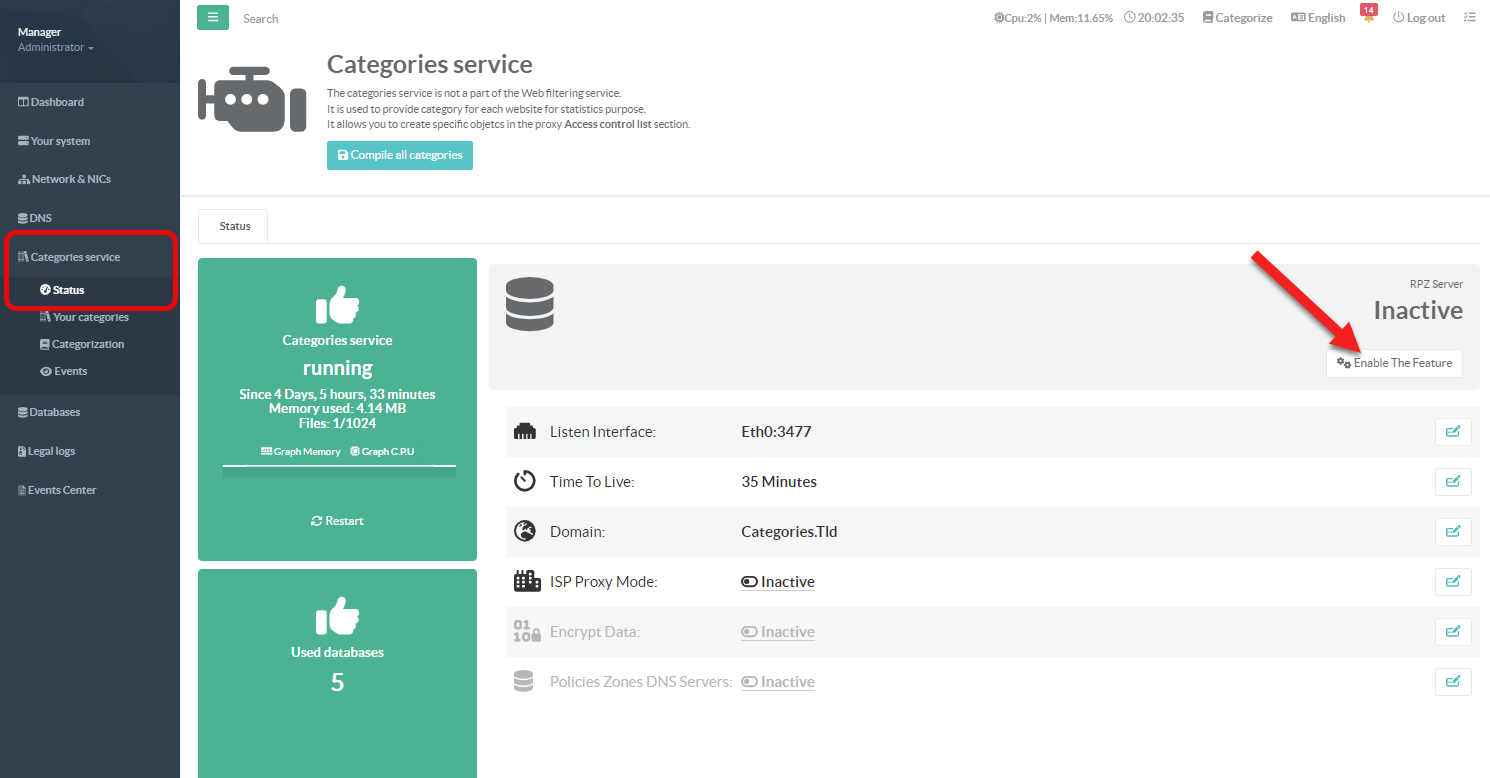The width and height of the screenshot is (1490, 778).
Task: Click the hamburger menu toggle button
Action: pyautogui.click(x=213, y=18)
